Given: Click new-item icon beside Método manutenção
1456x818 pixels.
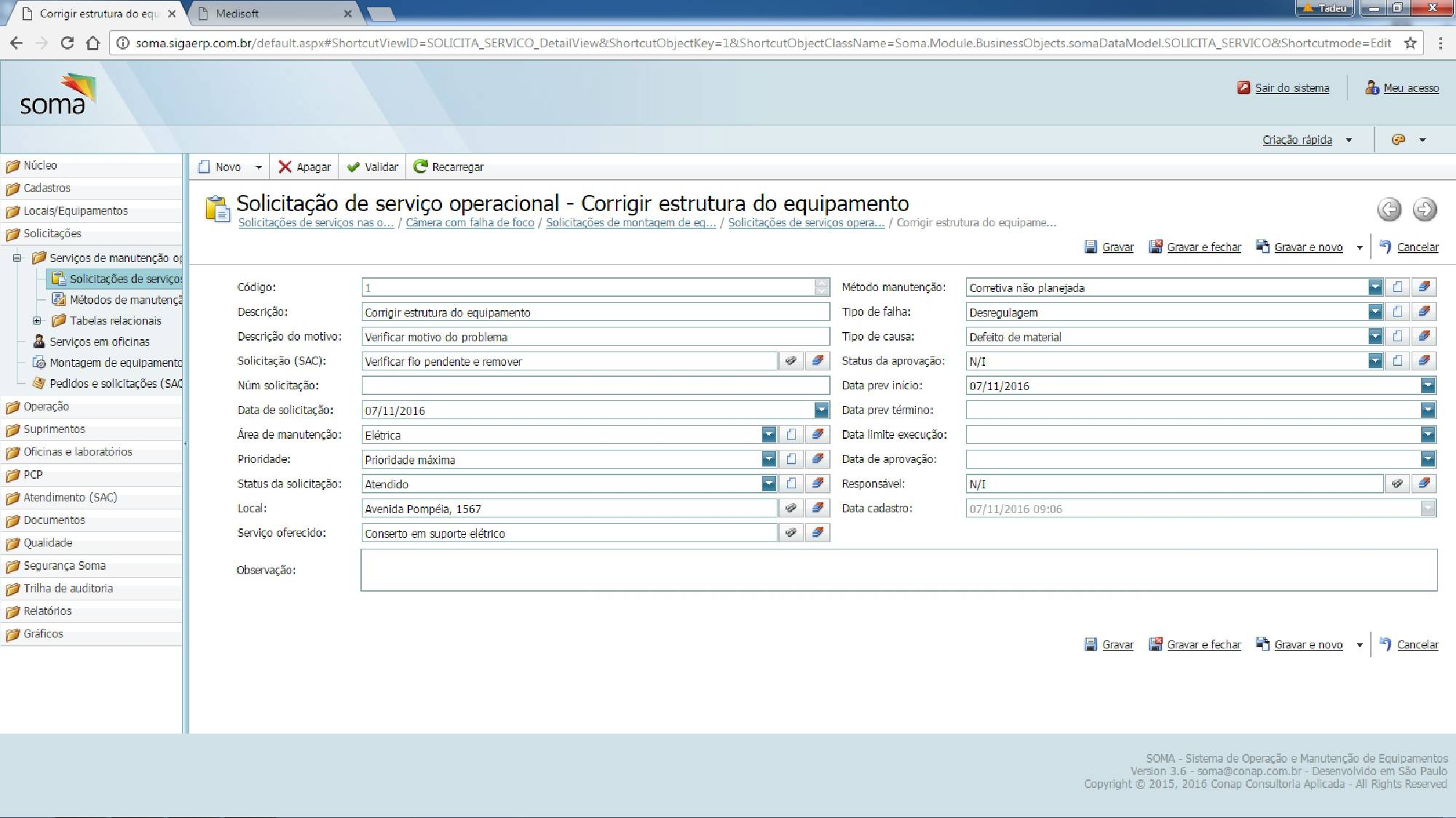Looking at the screenshot, I should point(1397,287).
